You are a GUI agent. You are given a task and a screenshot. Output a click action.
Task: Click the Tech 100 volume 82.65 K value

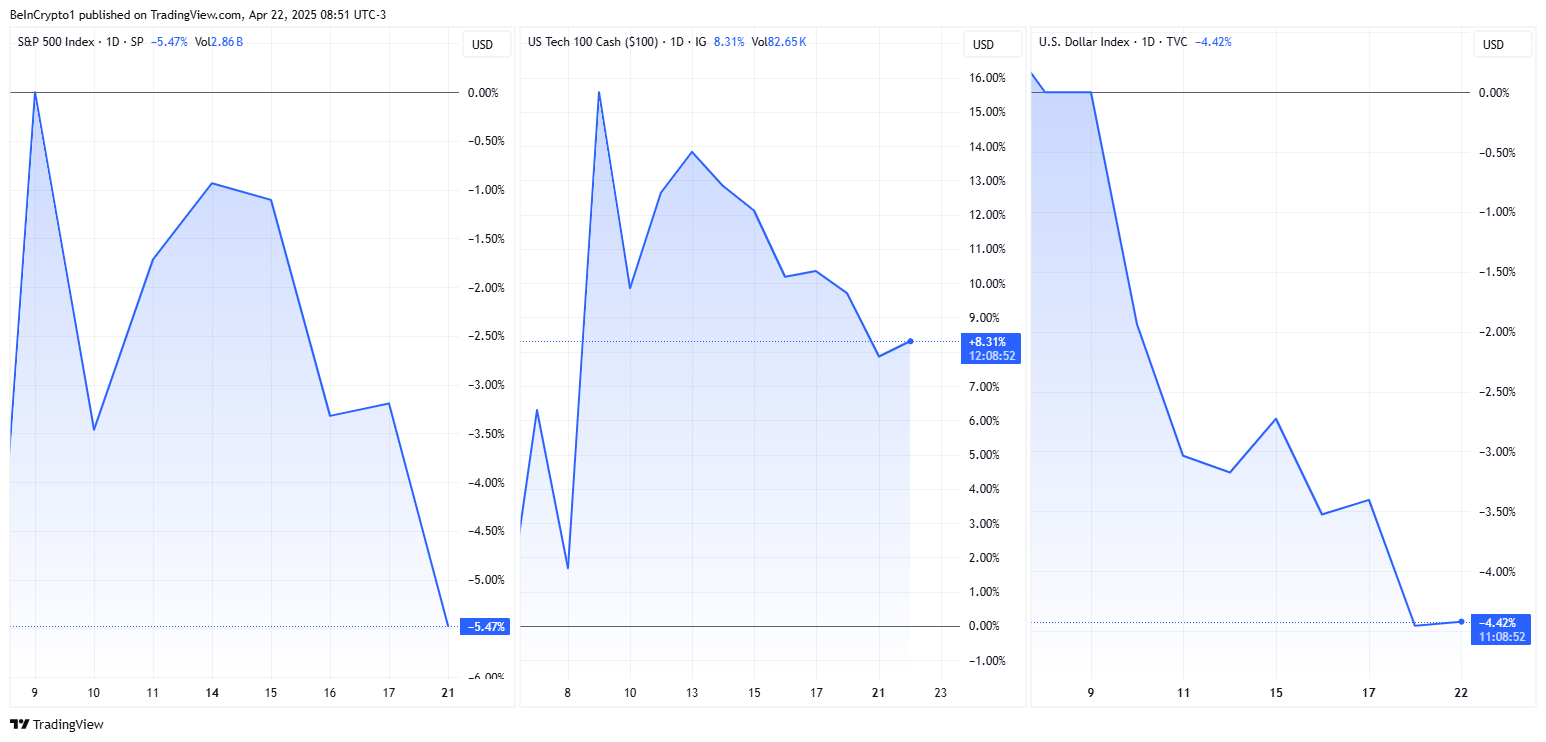pos(787,42)
